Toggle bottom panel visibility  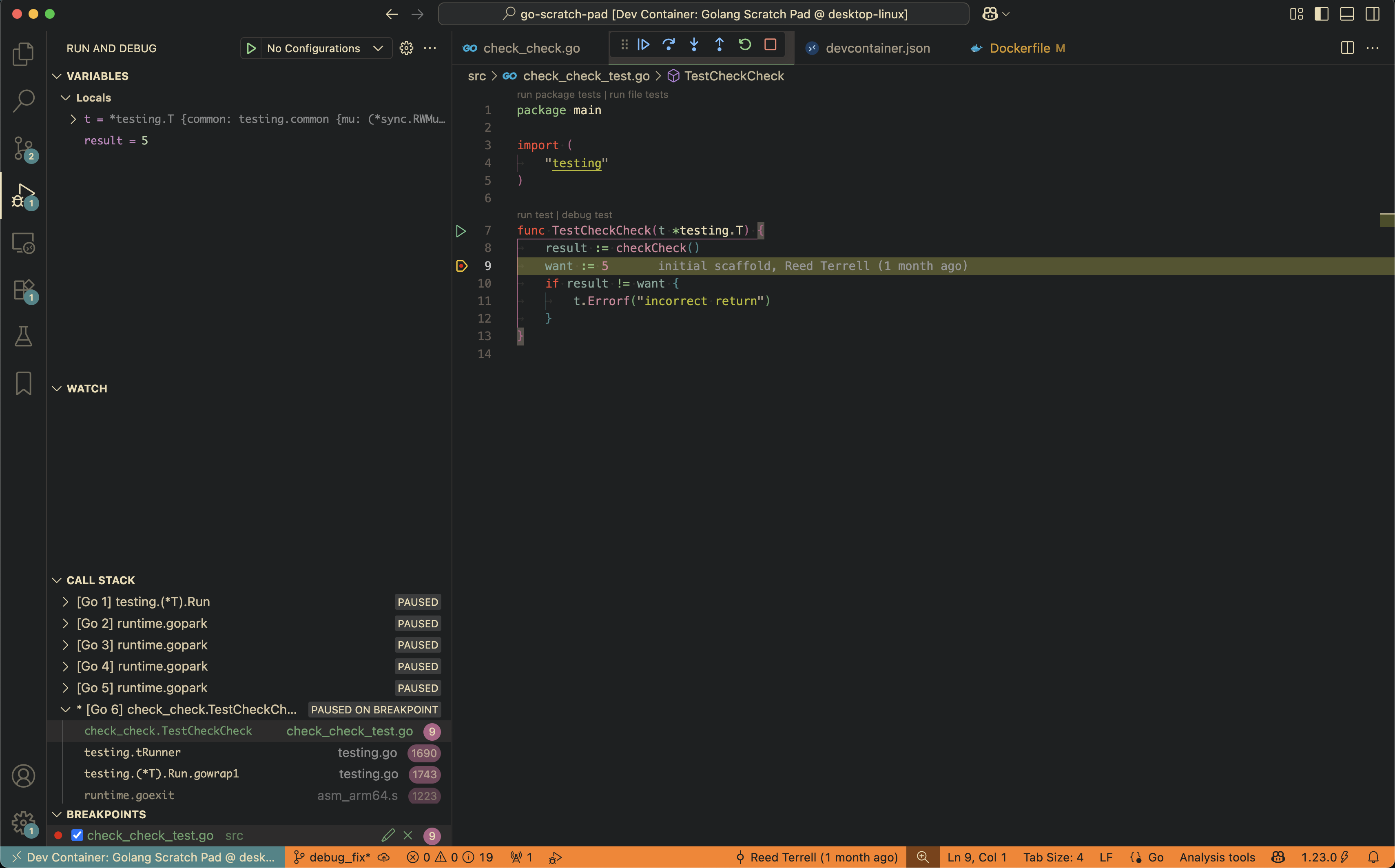pyautogui.click(x=1347, y=14)
